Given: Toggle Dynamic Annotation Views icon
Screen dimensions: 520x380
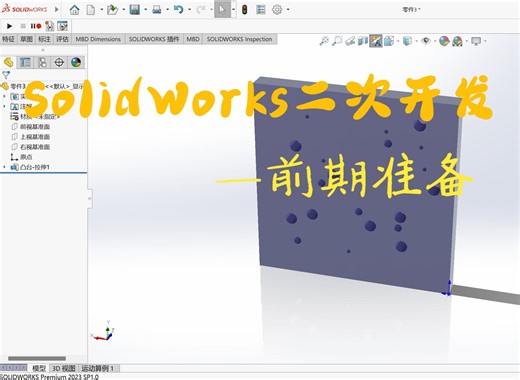Looking at the screenshot, I should point(376,41).
